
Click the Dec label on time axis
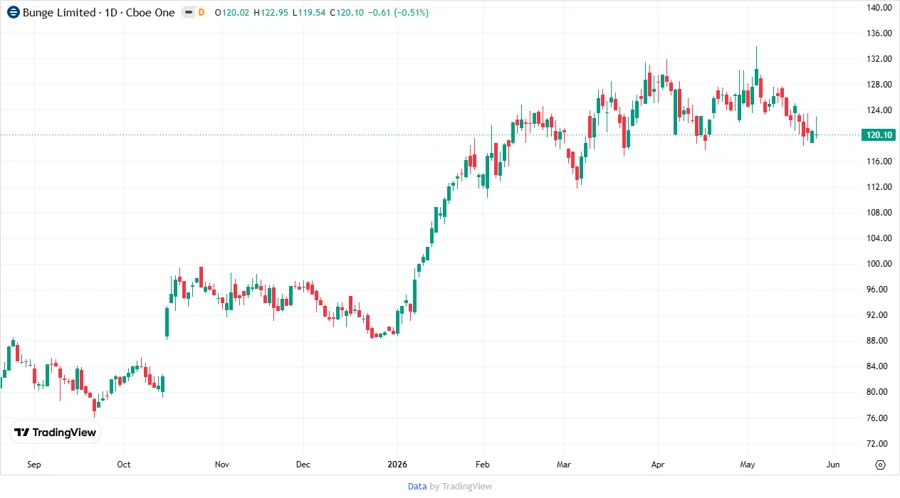click(302, 464)
